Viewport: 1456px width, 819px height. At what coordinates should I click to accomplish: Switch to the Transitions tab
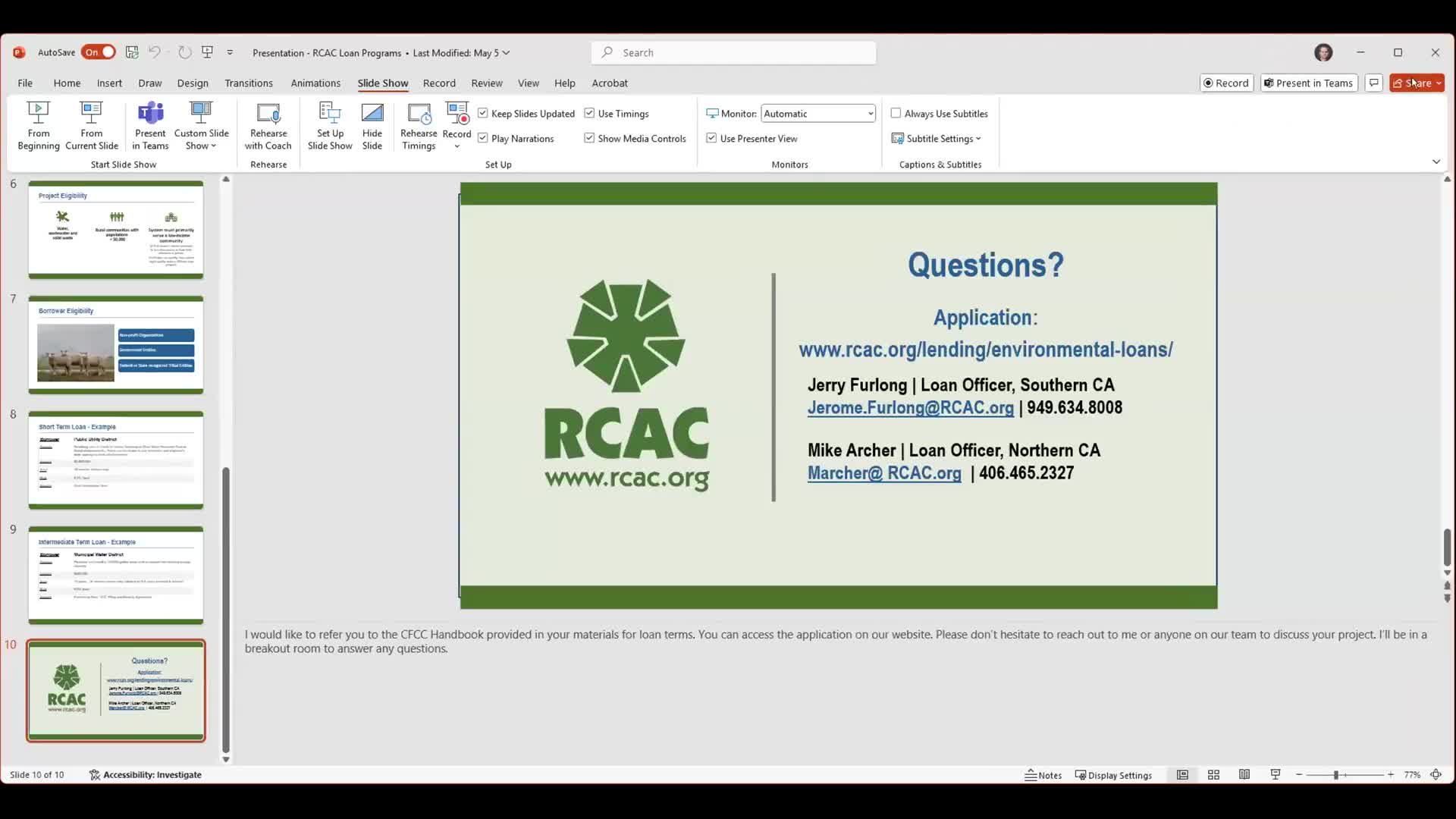tap(249, 83)
